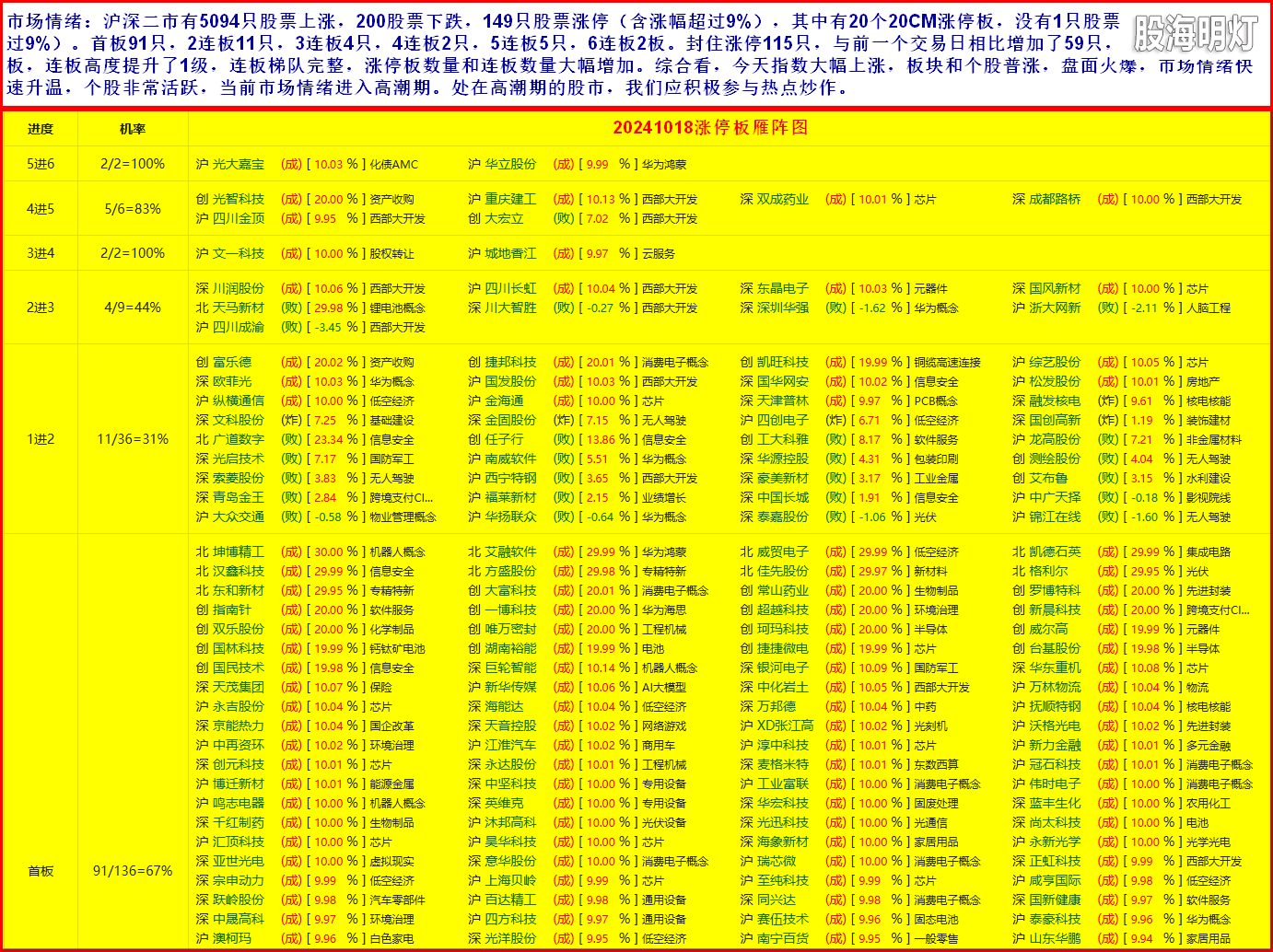This screenshot has width=1273, height=952.
Task: Click stock name 重庆建工
Action: pos(510,199)
